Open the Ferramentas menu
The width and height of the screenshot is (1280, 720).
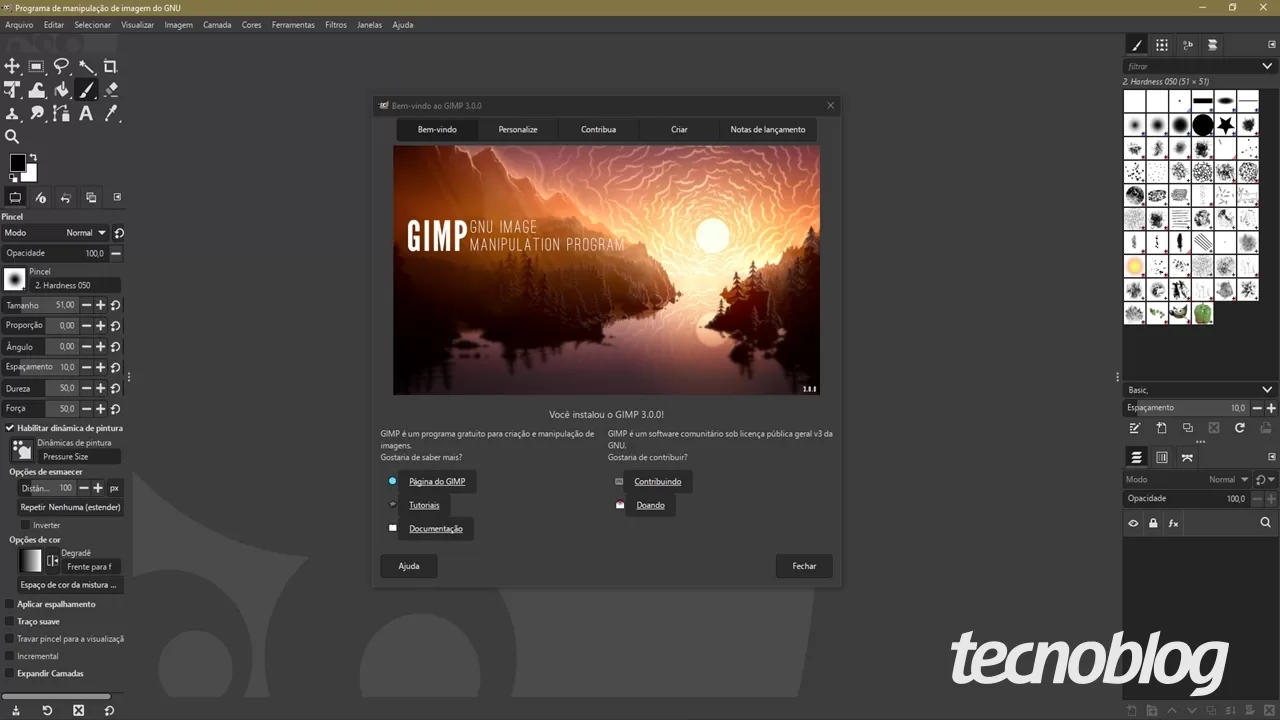(x=293, y=25)
